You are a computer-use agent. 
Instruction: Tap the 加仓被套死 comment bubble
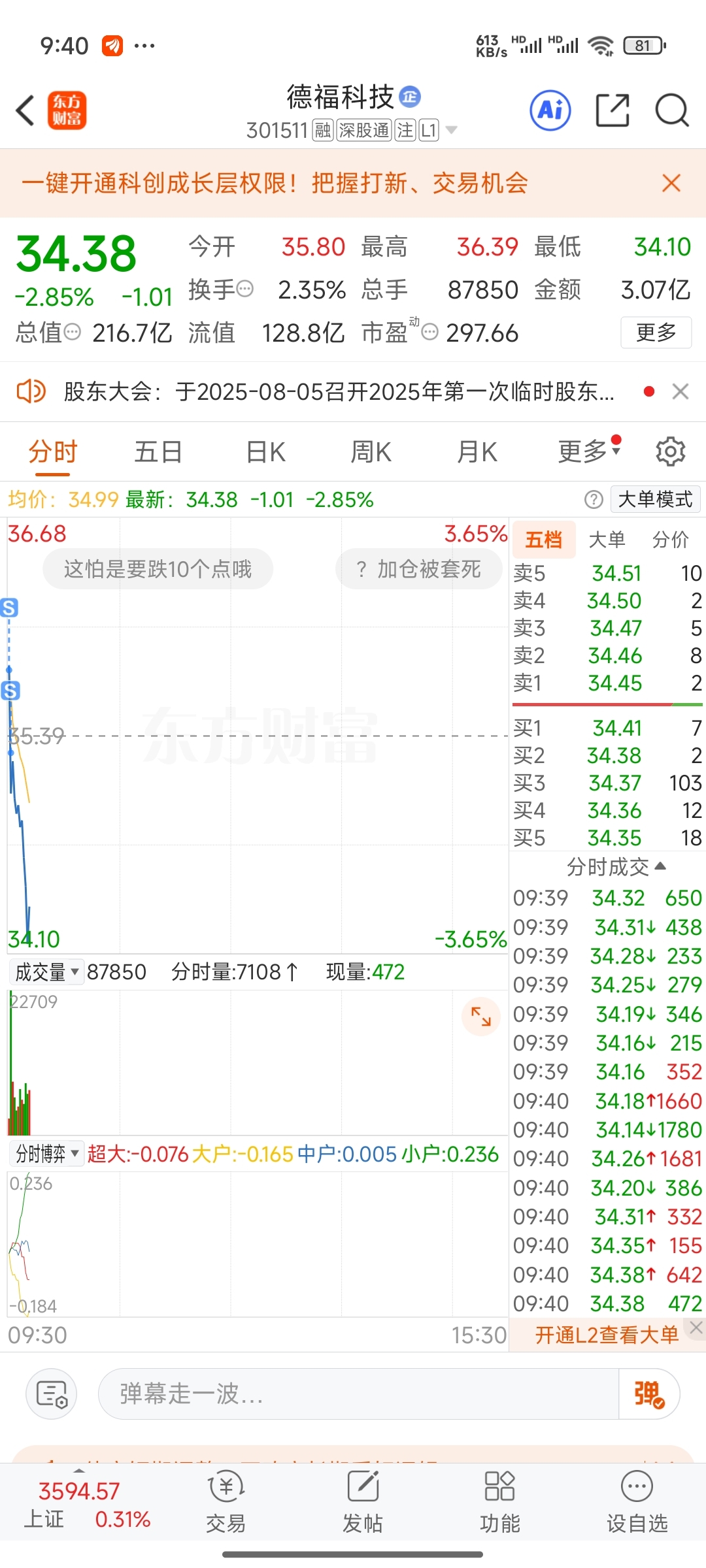click(x=419, y=568)
